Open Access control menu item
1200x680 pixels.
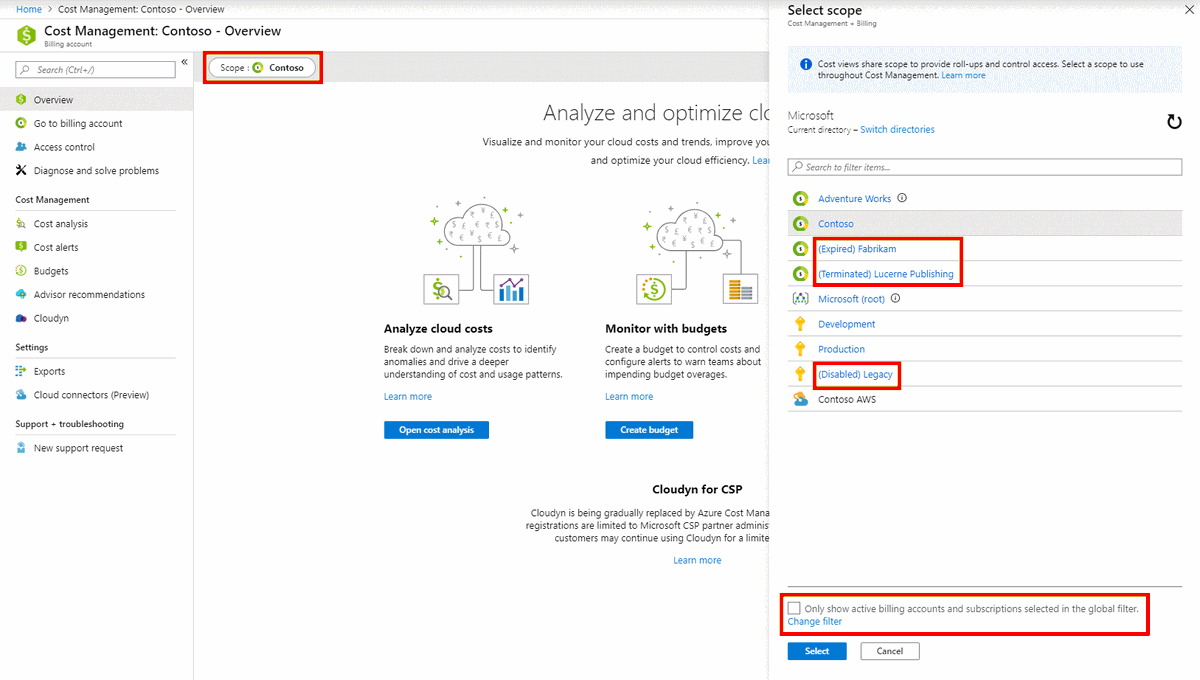pyautogui.click(x=64, y=147)
